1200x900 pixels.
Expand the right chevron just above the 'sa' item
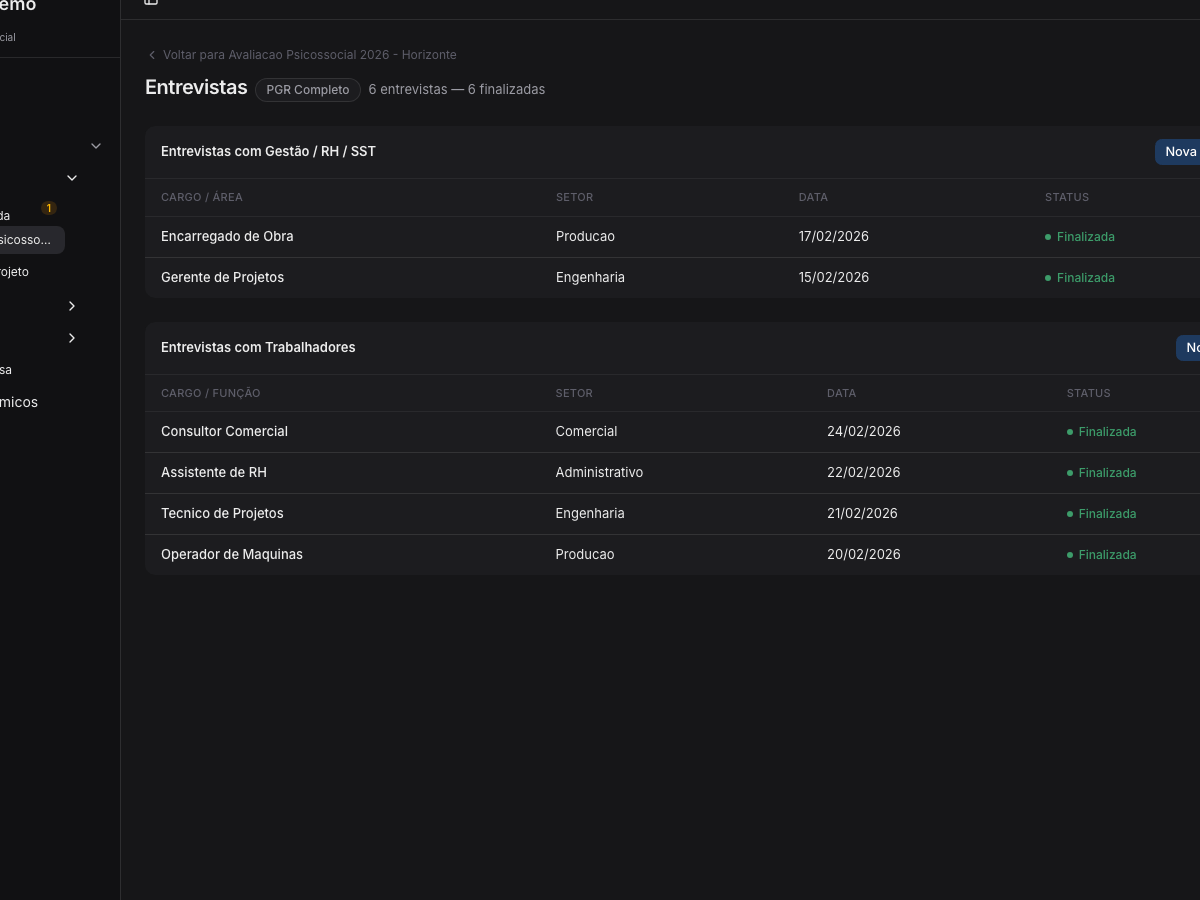[72, 338]
